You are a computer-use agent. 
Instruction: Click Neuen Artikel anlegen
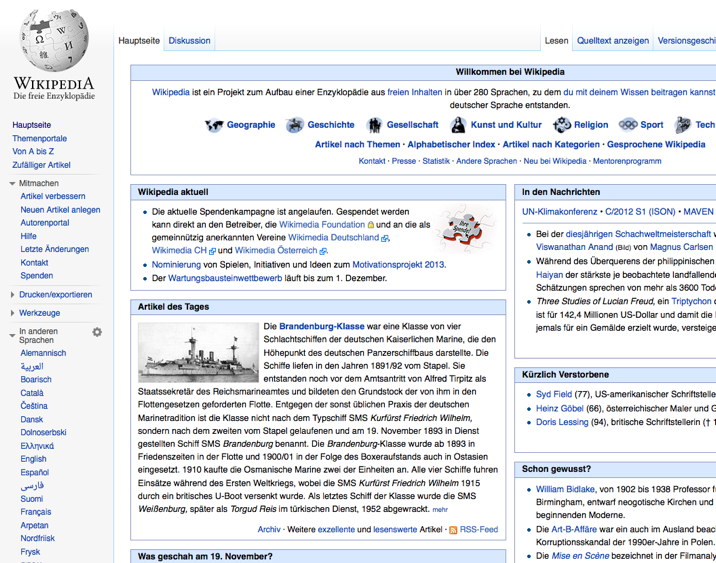point(60,210)
